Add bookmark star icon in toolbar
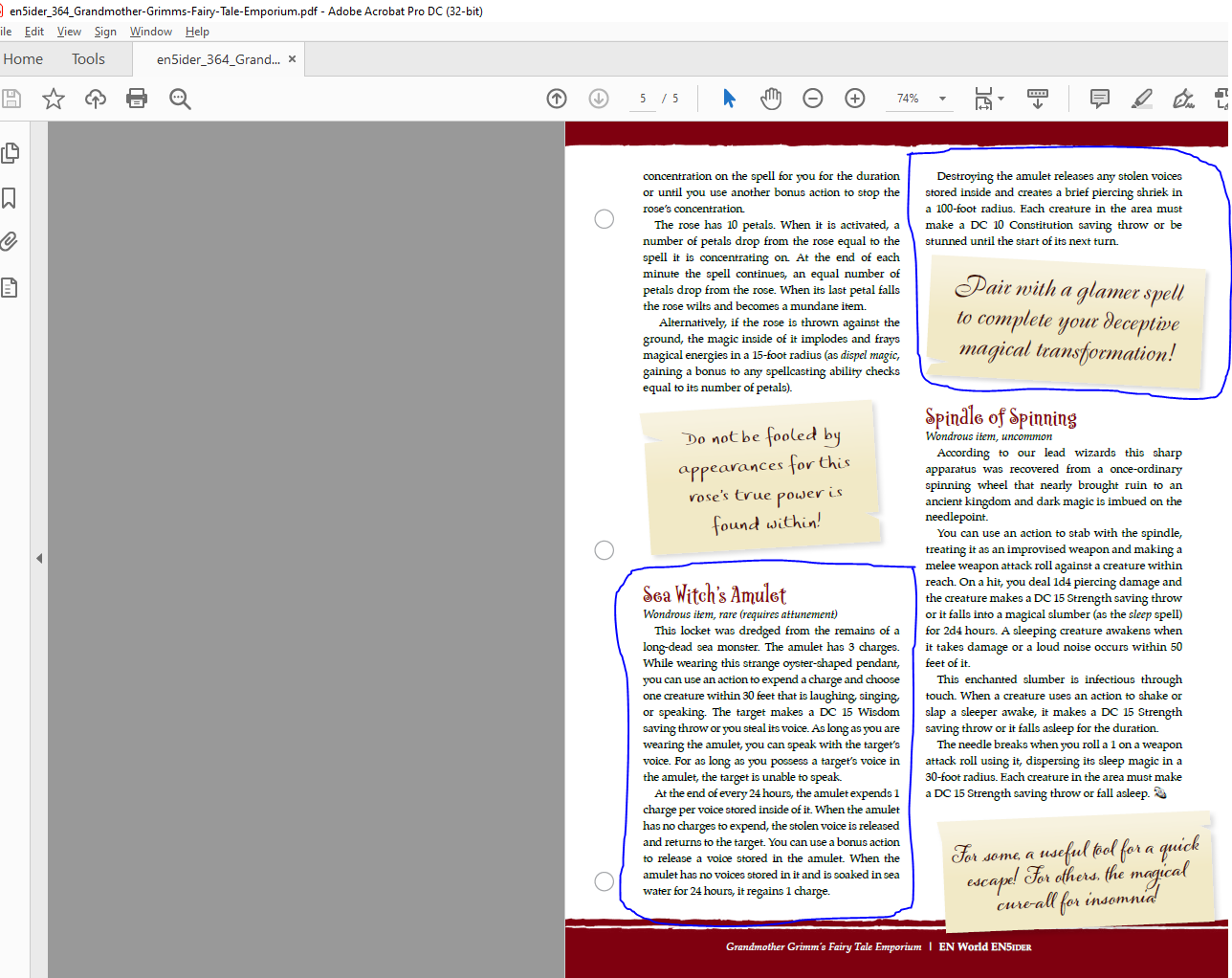 click(54, 99)
